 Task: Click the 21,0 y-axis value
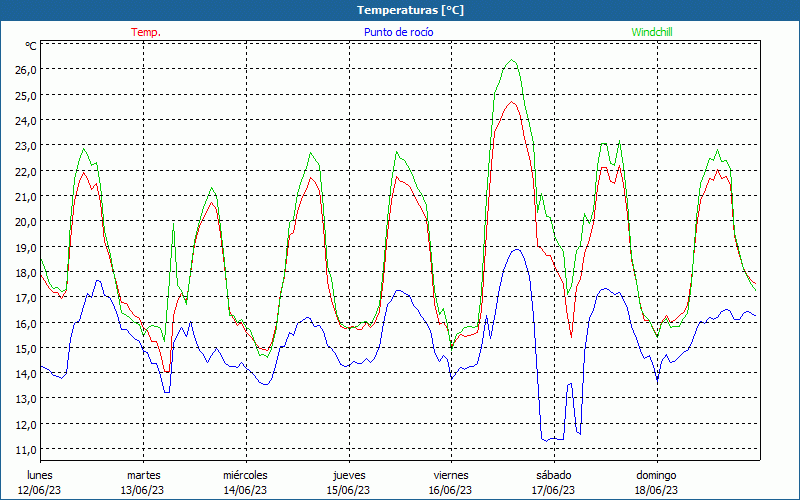[x=26, y=197]
